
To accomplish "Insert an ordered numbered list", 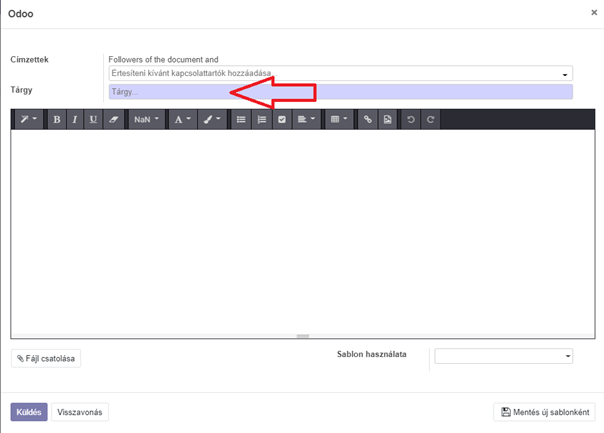I will coord(262,119).
